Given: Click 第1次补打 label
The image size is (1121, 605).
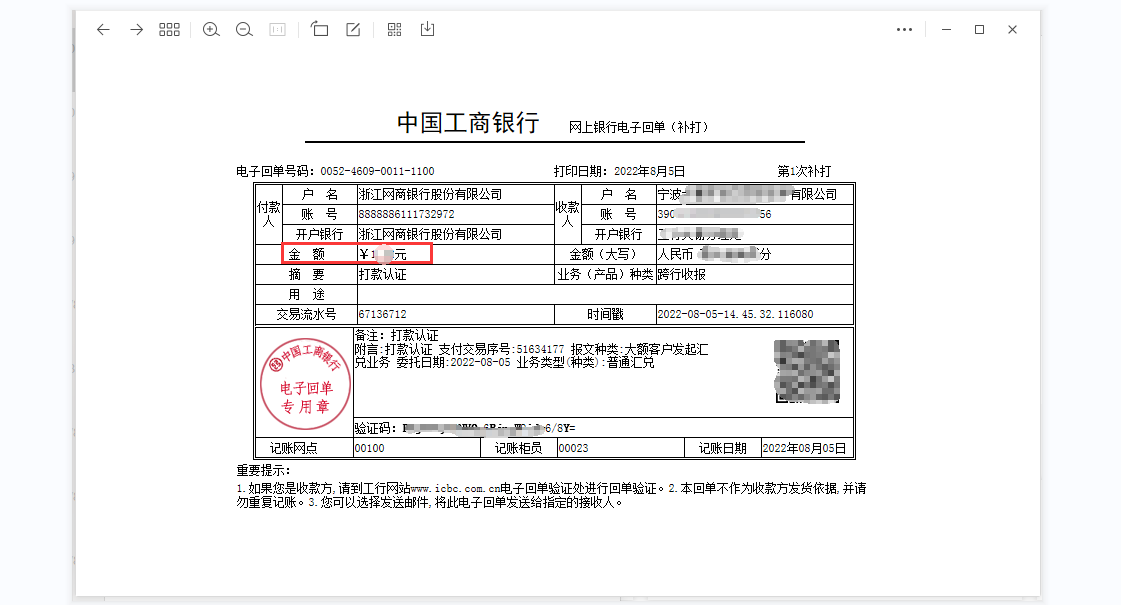Looking at the screenshot, I should (804, 172).
